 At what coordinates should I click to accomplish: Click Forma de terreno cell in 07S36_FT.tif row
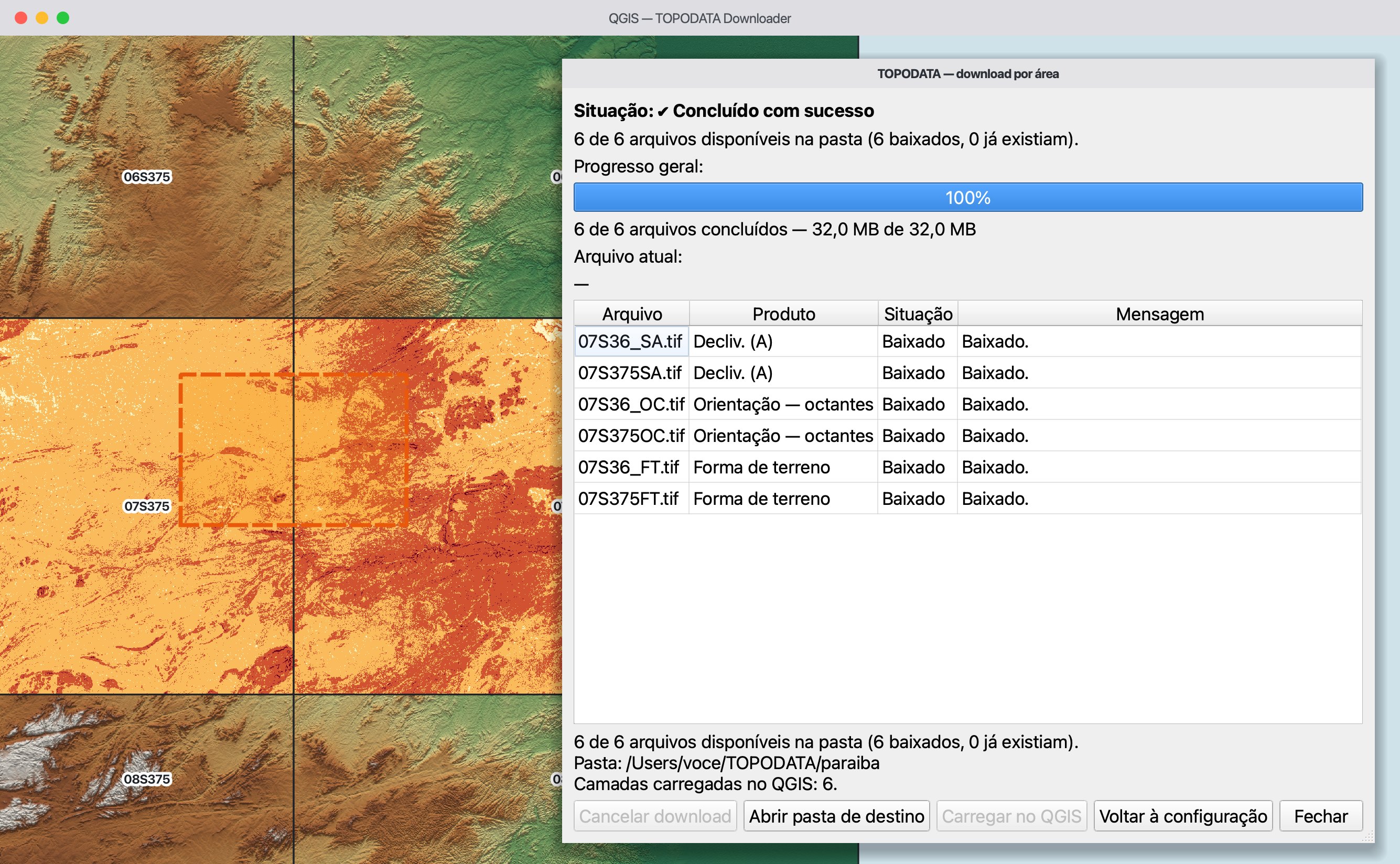point(783,467)
